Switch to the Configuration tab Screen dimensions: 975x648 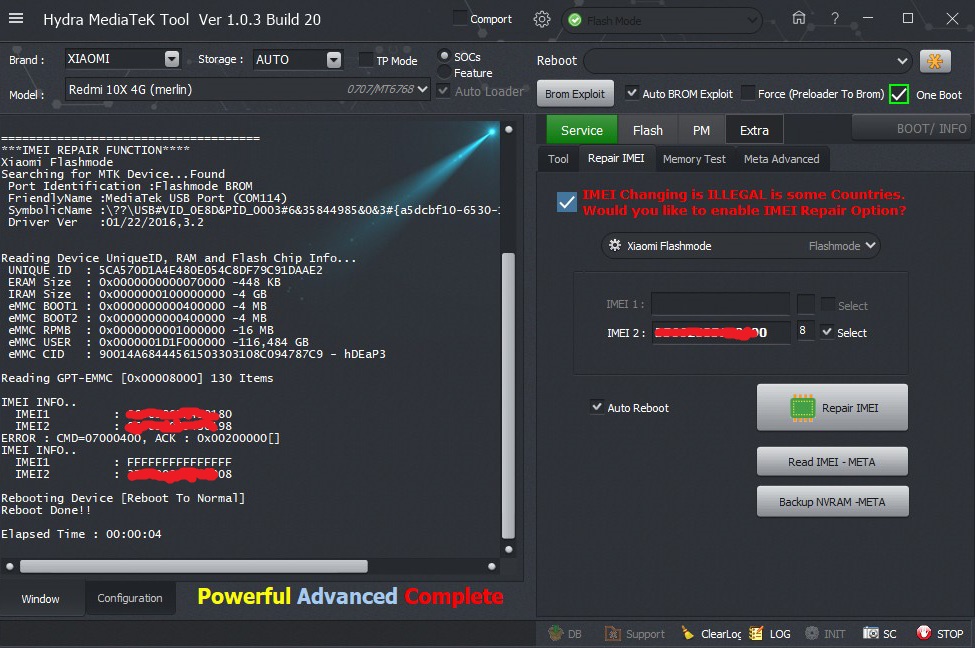[x=130, y=598]
